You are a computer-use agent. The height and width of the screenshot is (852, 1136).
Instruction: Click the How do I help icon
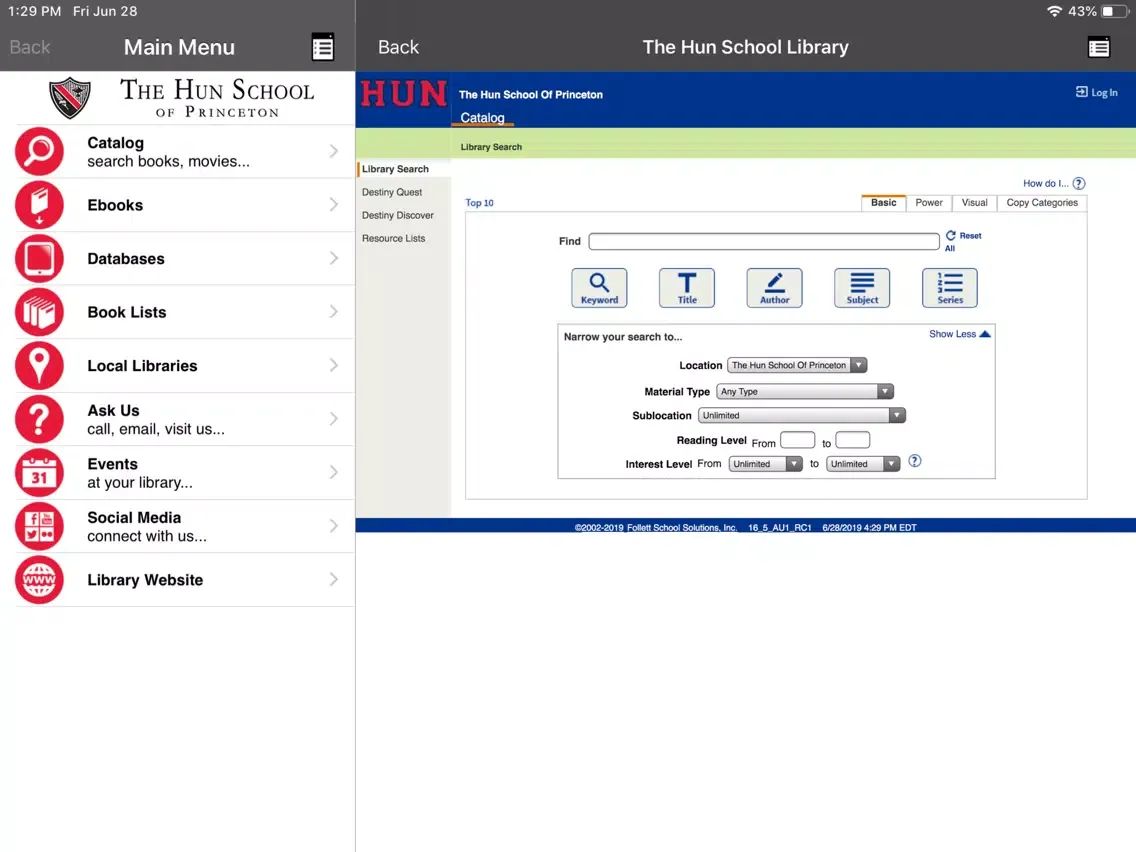1079,183
